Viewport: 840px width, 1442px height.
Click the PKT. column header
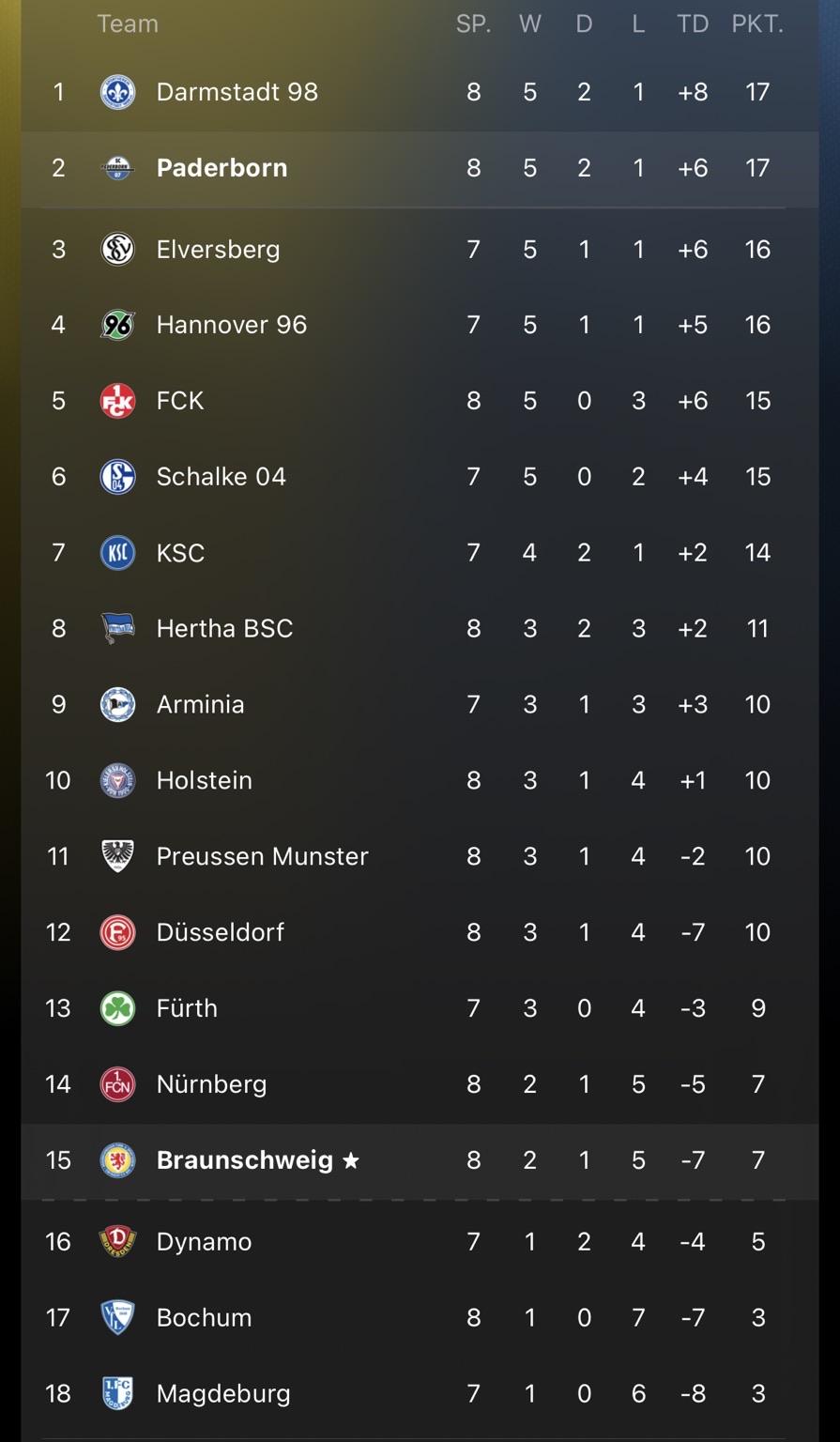[757, 24]
